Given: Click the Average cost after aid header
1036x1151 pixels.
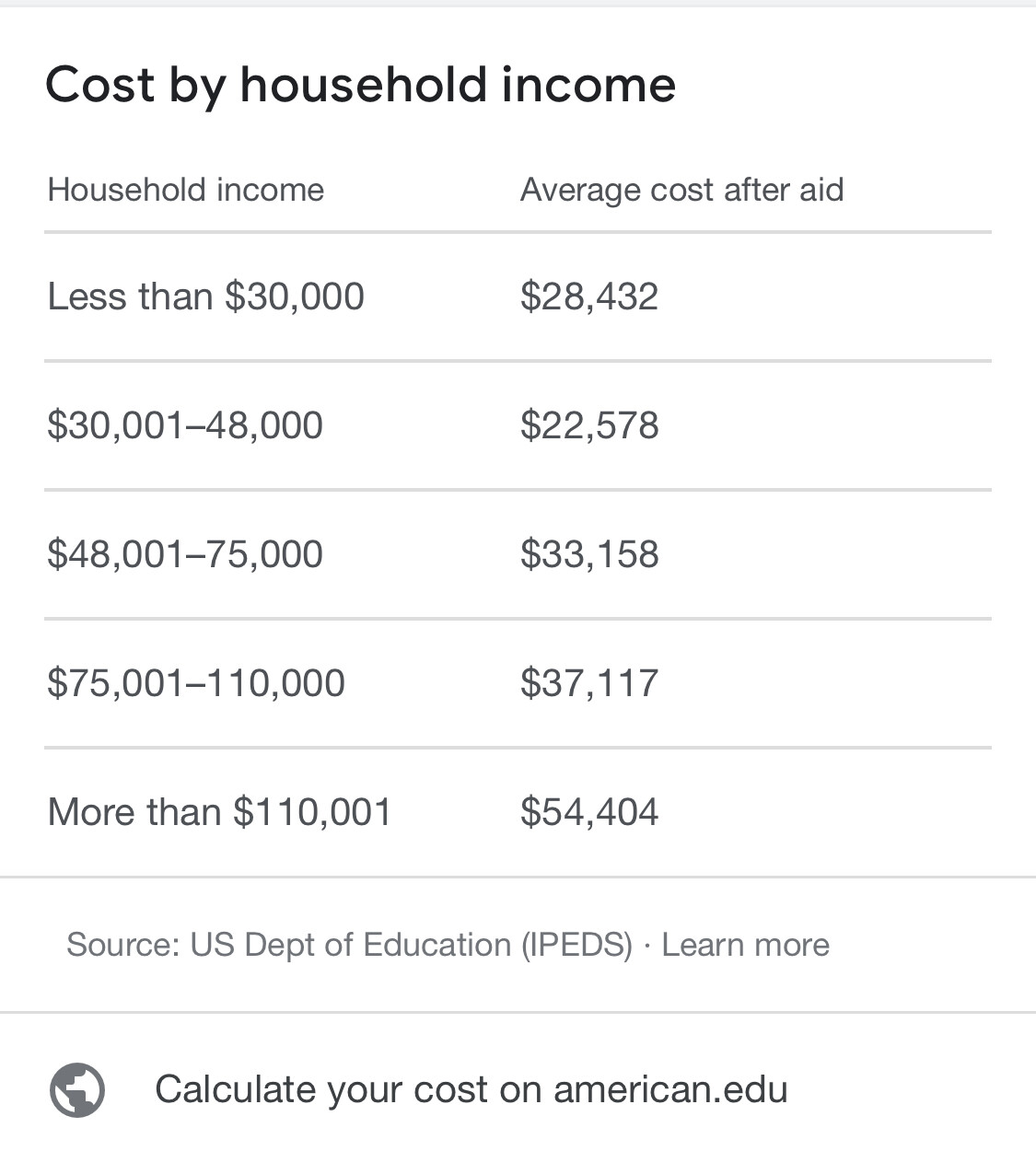Looking at the screenshot, I should click(681, 190).
